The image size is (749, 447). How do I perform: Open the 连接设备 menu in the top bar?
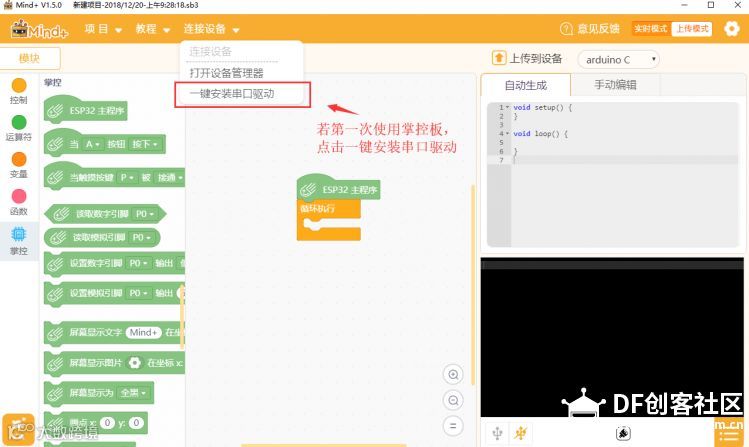click(211, 29)
